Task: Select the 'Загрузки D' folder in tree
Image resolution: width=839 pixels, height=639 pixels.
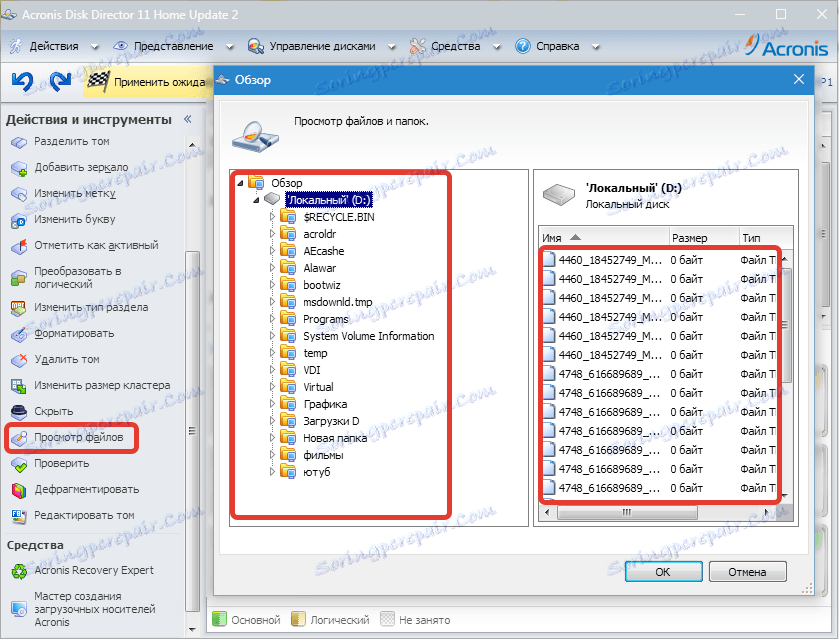Action: (x=331, y=421)
